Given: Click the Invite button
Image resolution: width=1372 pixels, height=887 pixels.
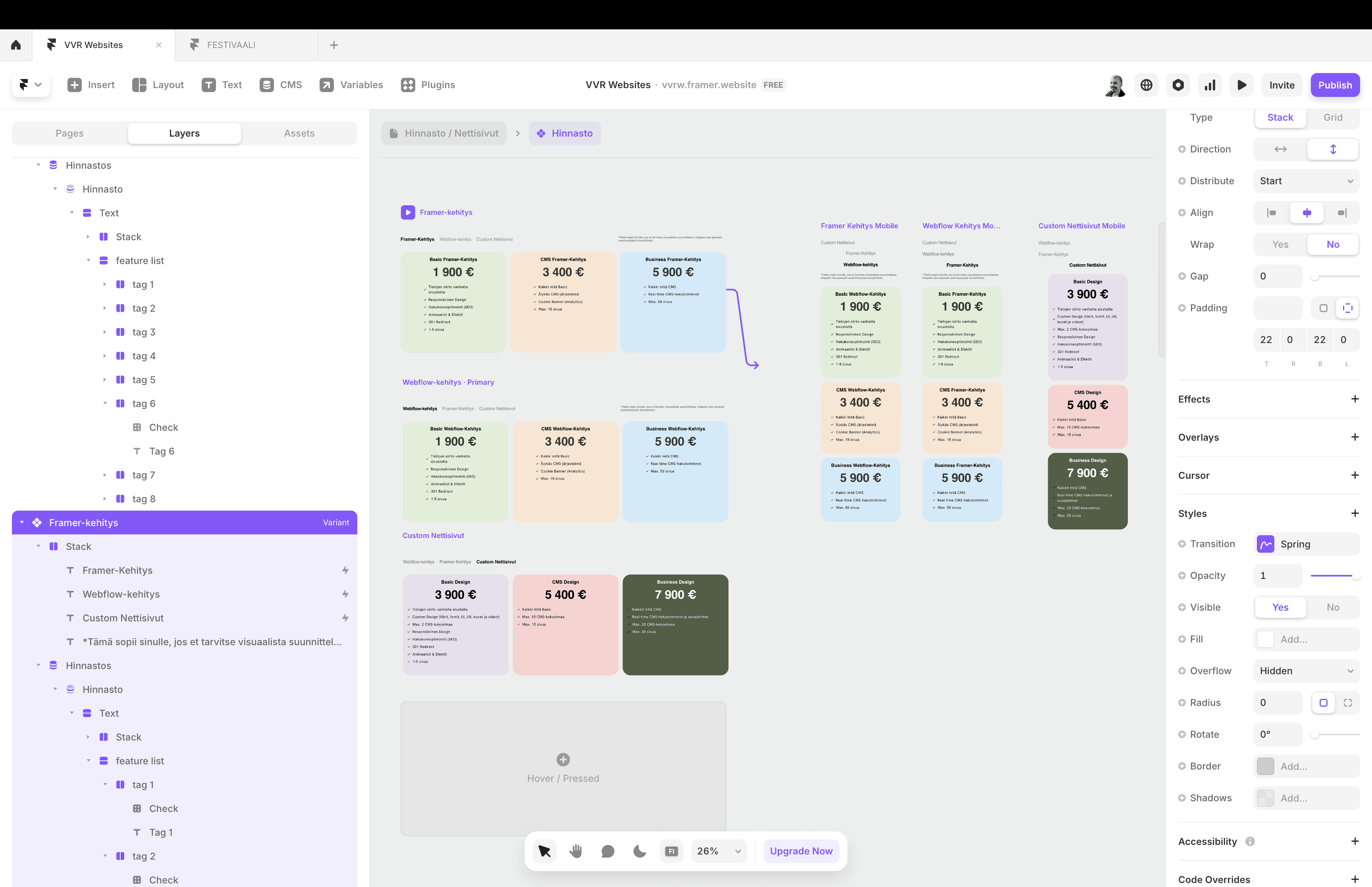Looking at the screenshot, I should (x=1282, y=85).
